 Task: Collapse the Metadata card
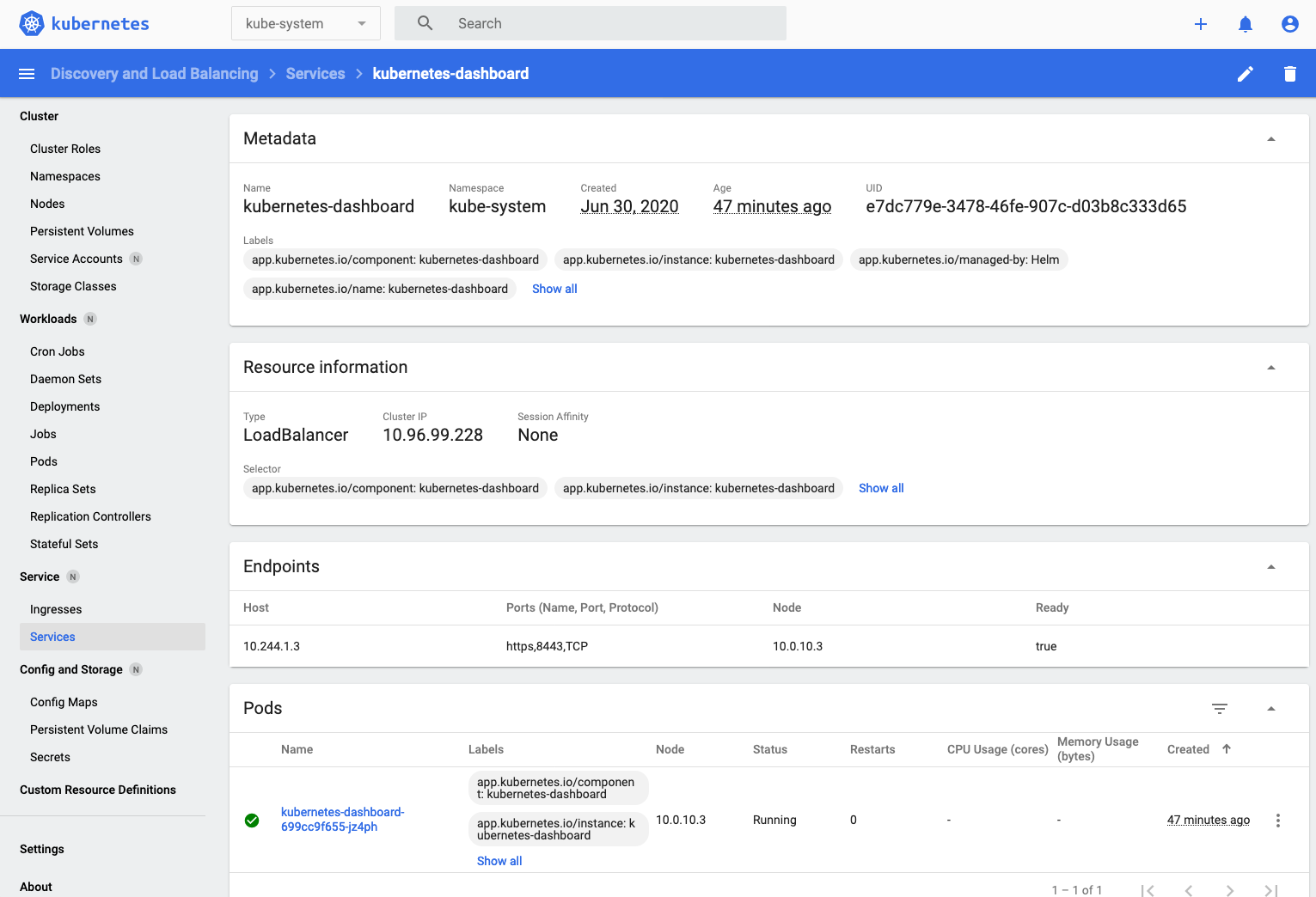1271,139
